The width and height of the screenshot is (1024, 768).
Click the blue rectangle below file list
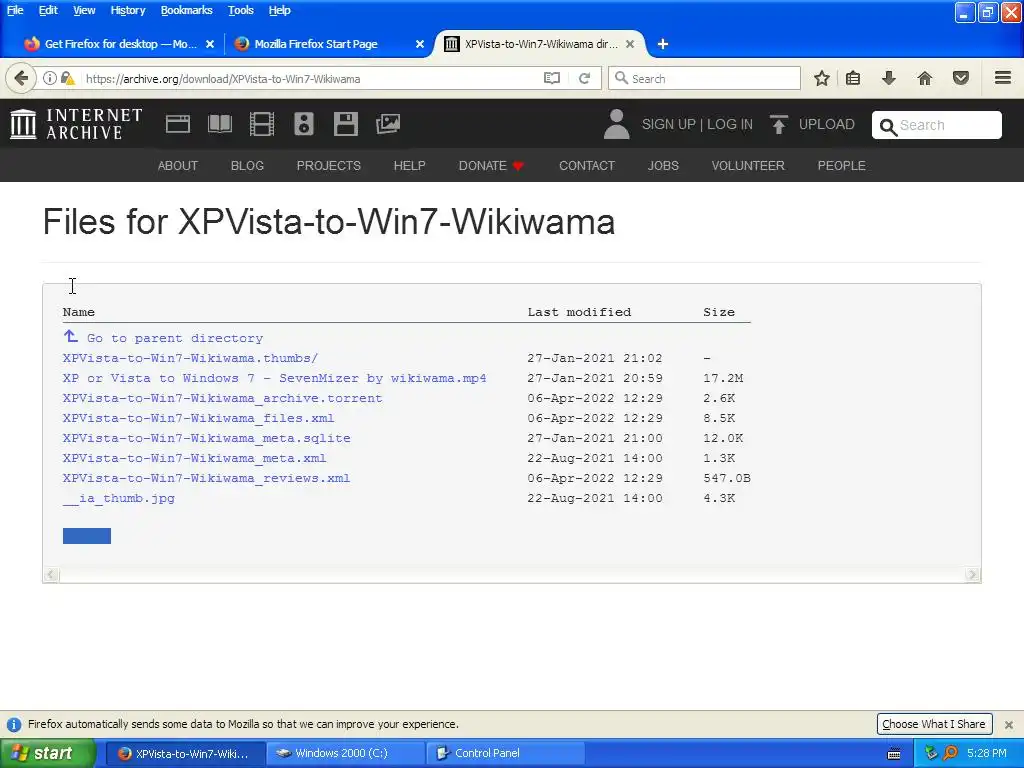pos(87,536)
